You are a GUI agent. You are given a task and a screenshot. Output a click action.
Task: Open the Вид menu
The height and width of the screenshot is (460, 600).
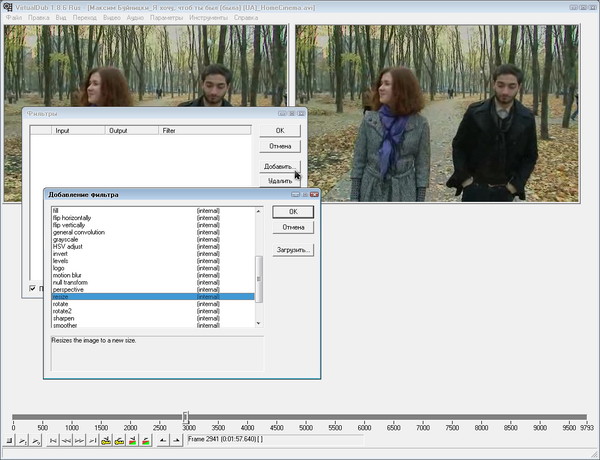point(61,18)
